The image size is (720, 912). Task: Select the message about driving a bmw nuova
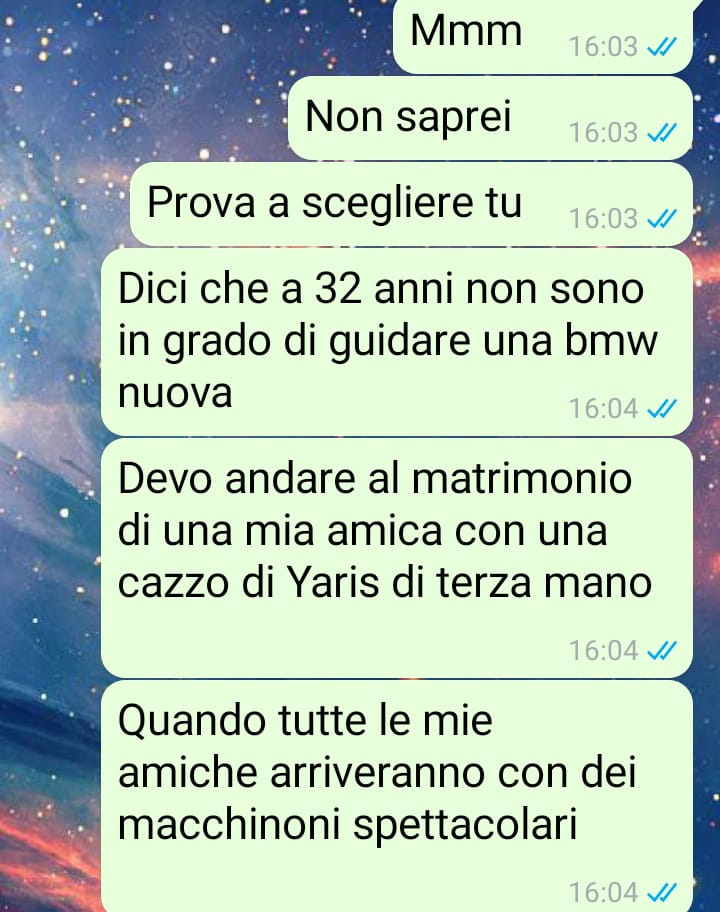(397, 342)
